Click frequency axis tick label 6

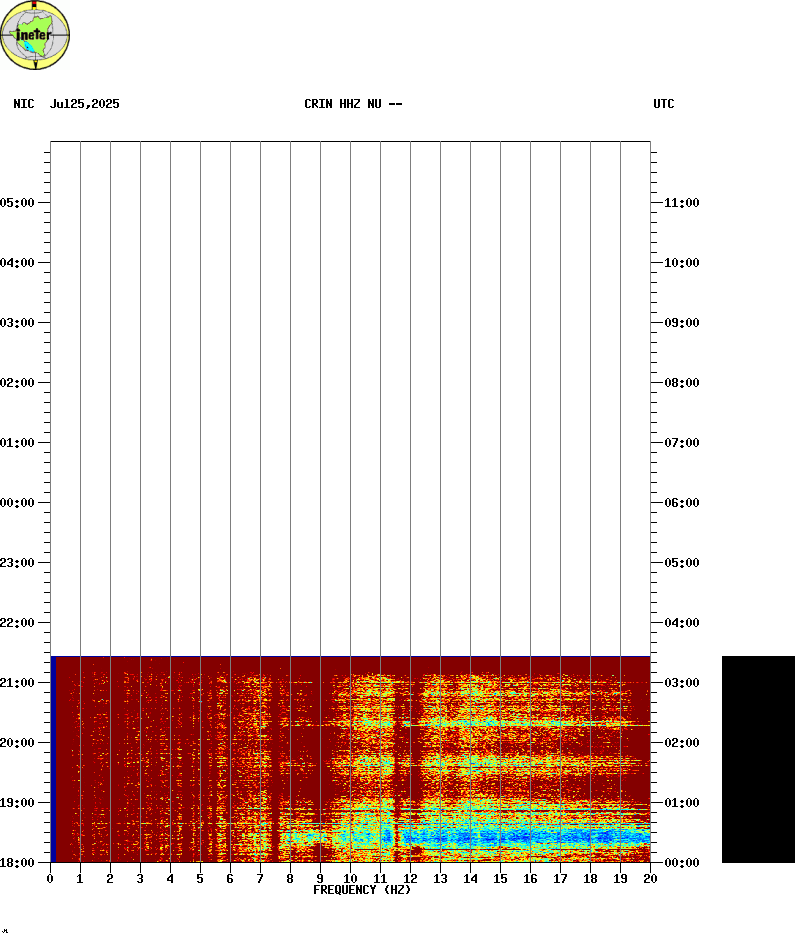click(x=230, y=879)
